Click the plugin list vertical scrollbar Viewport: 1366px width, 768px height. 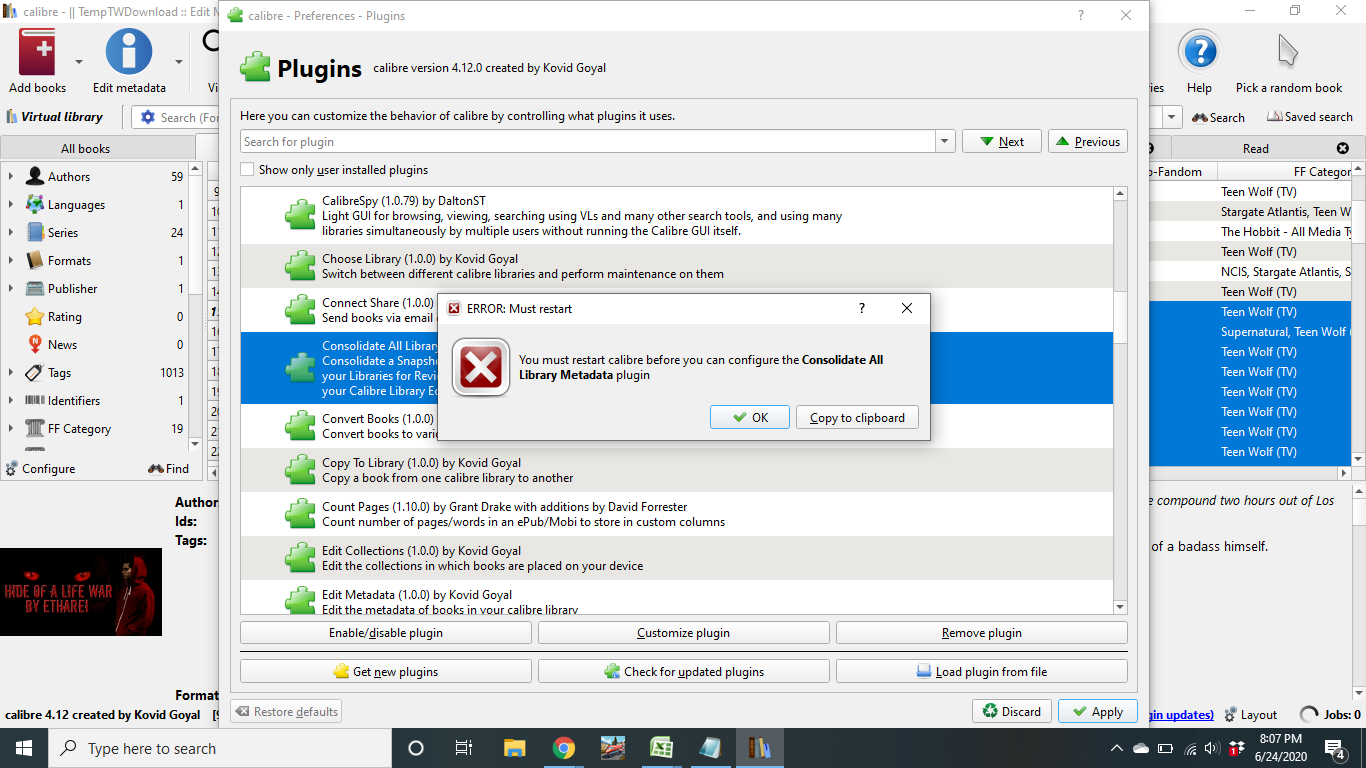pyautogui.click(x=1120, y=400)
